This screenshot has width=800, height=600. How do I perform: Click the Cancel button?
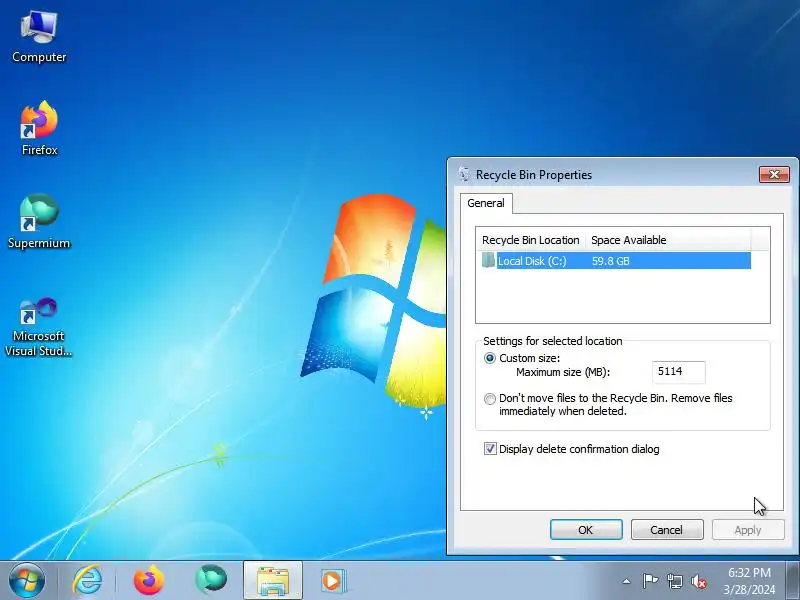tap(667, 530)
